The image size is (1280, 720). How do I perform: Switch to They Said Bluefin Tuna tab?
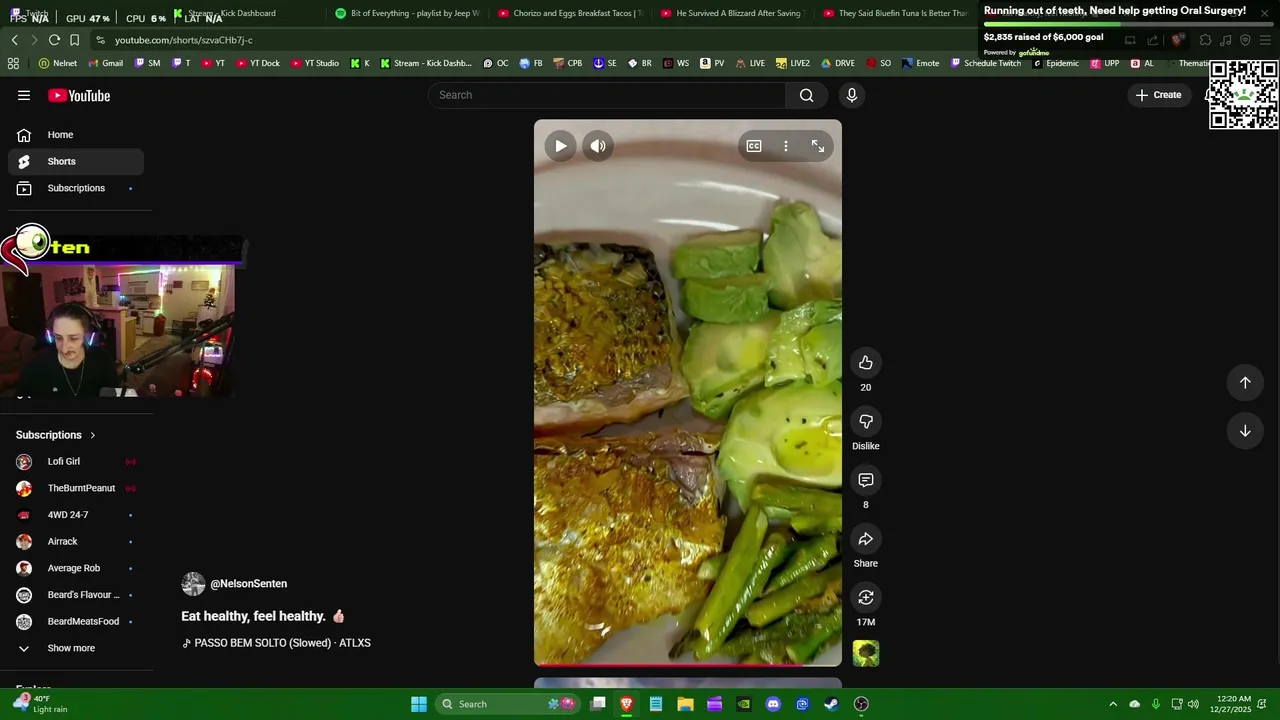[895, 13]
